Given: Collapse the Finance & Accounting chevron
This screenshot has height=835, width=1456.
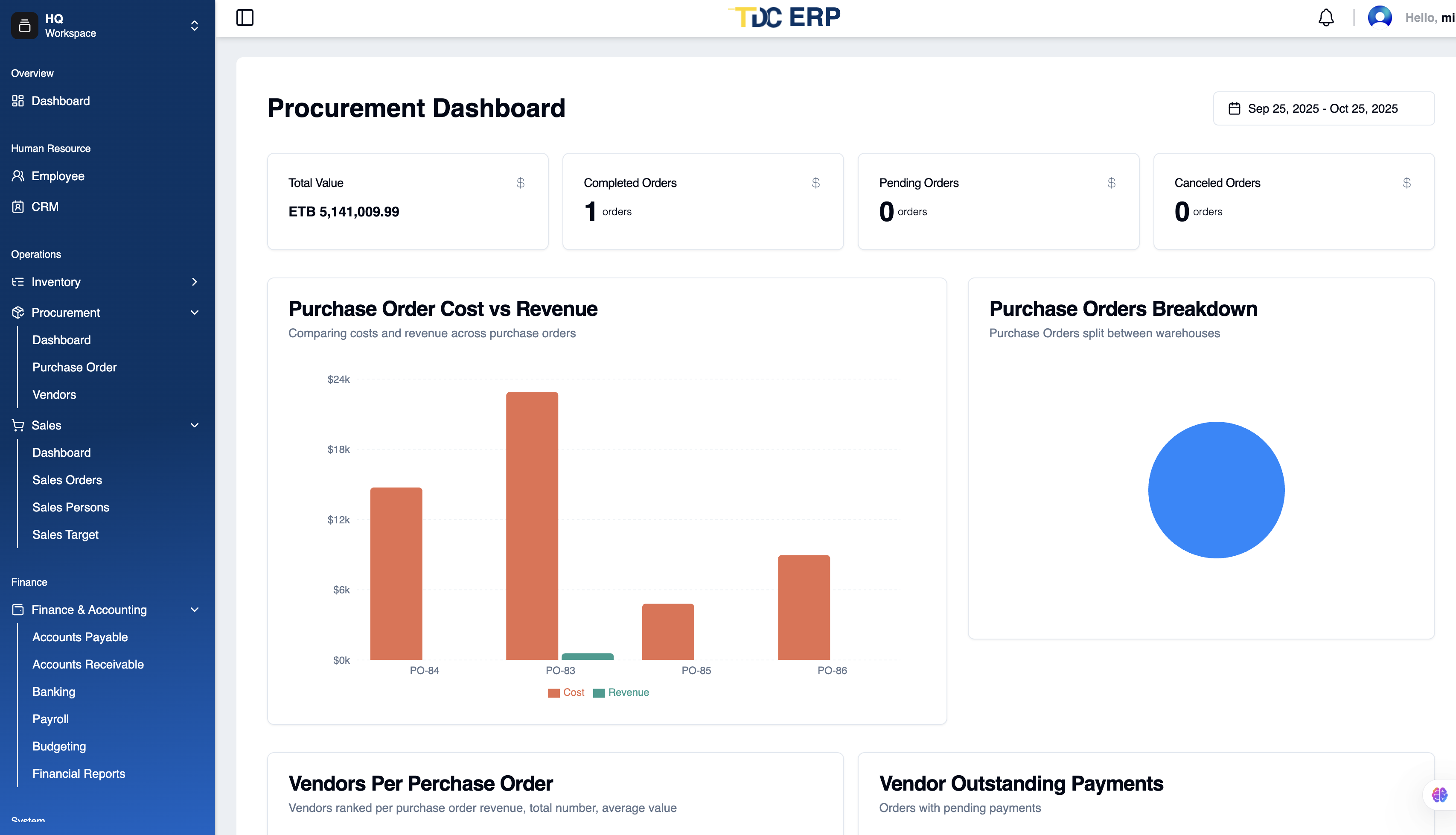Looking at the screenshot, I should click(x=194, y=610).
